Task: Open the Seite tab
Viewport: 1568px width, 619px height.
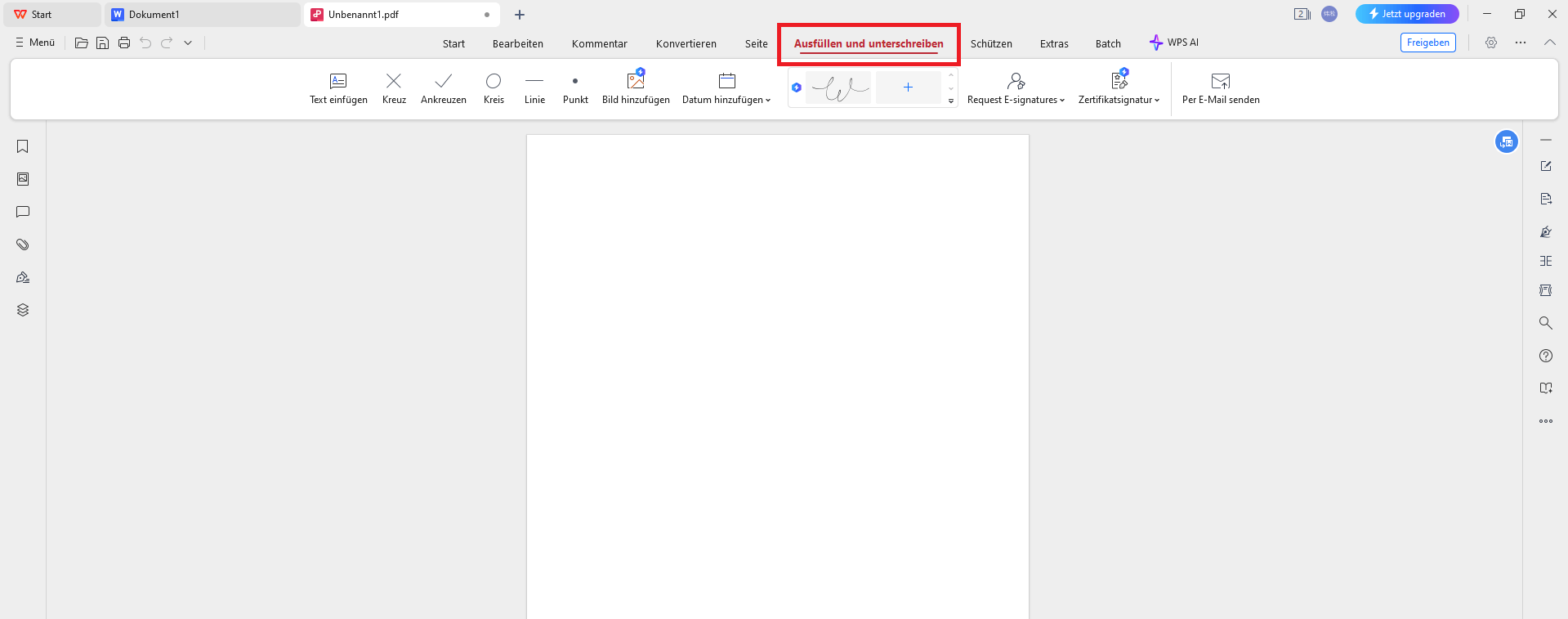Action: pos(757,43)
